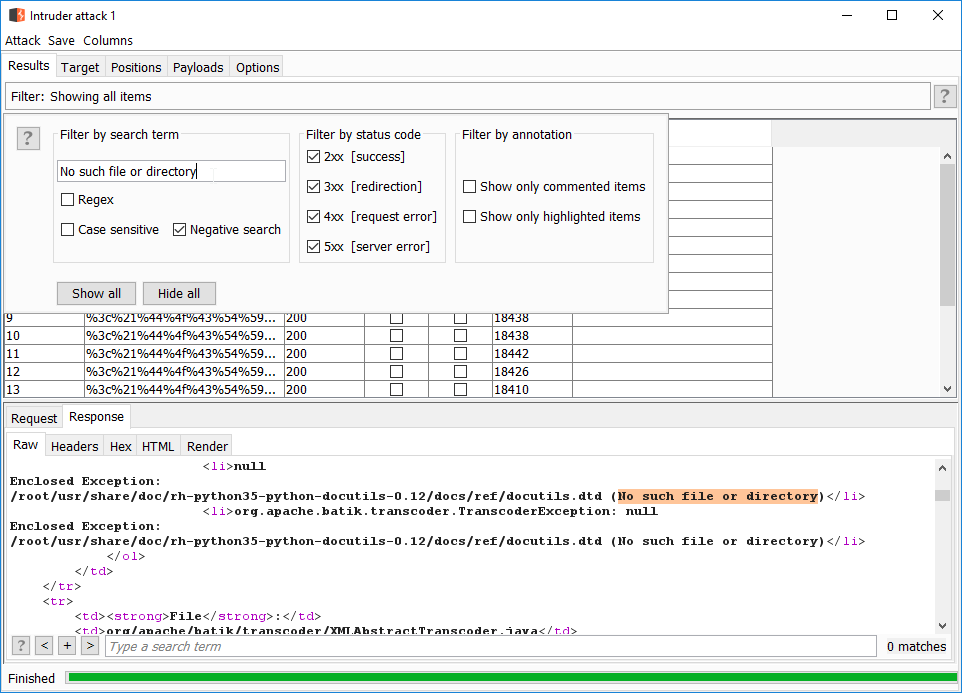
Task: Click length value 18410 in row 13
Action: 512,389
